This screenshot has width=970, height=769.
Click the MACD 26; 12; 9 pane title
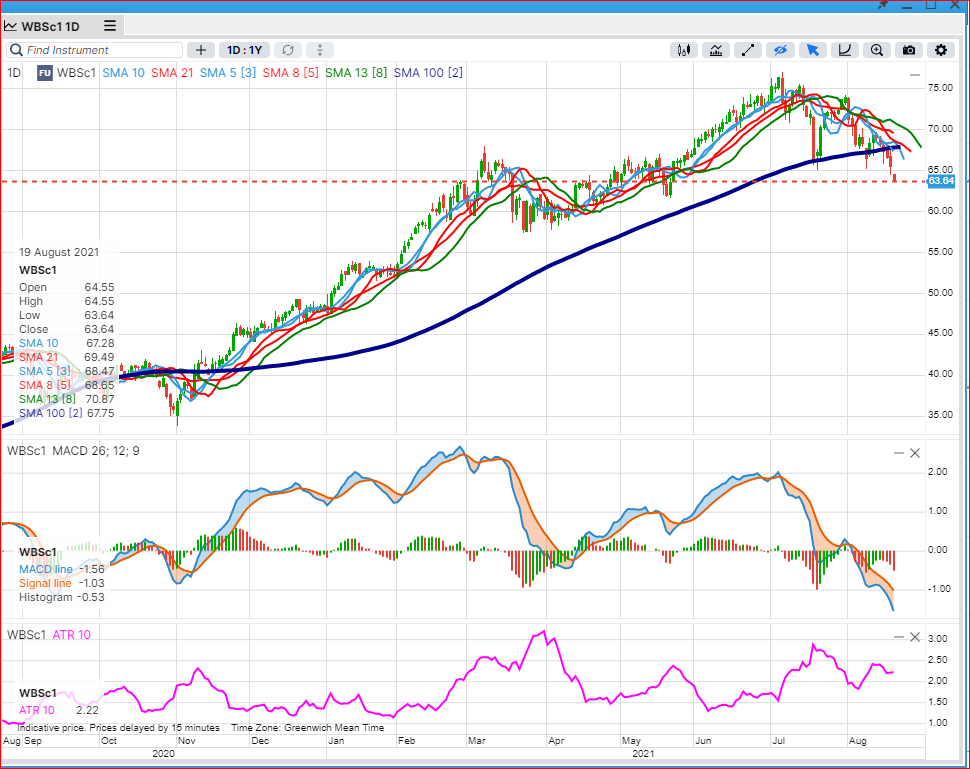[96, 451]
